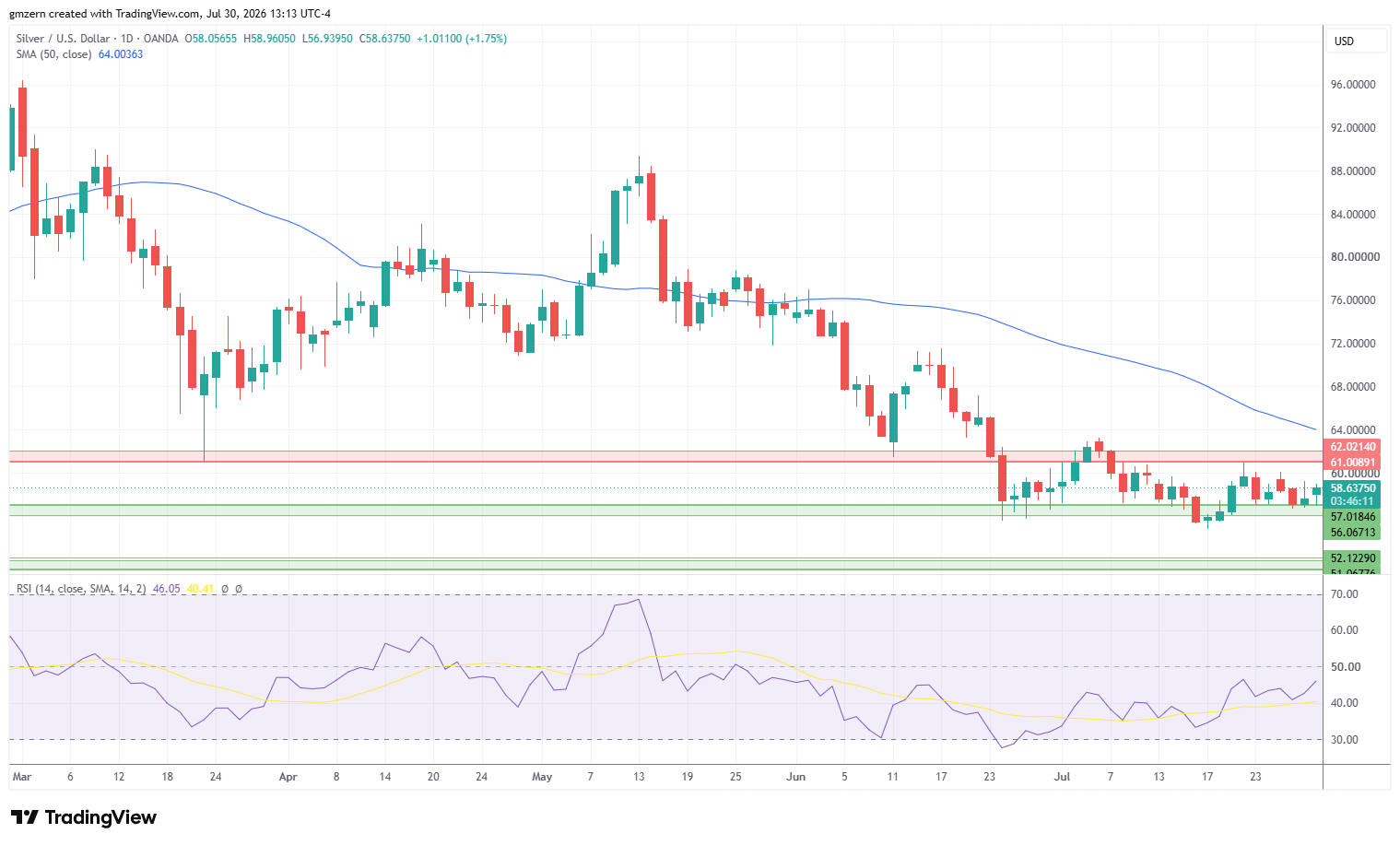Open the USD currency selector
This screenshot has width=1400, height=845.
click(x=1356, y=41)
